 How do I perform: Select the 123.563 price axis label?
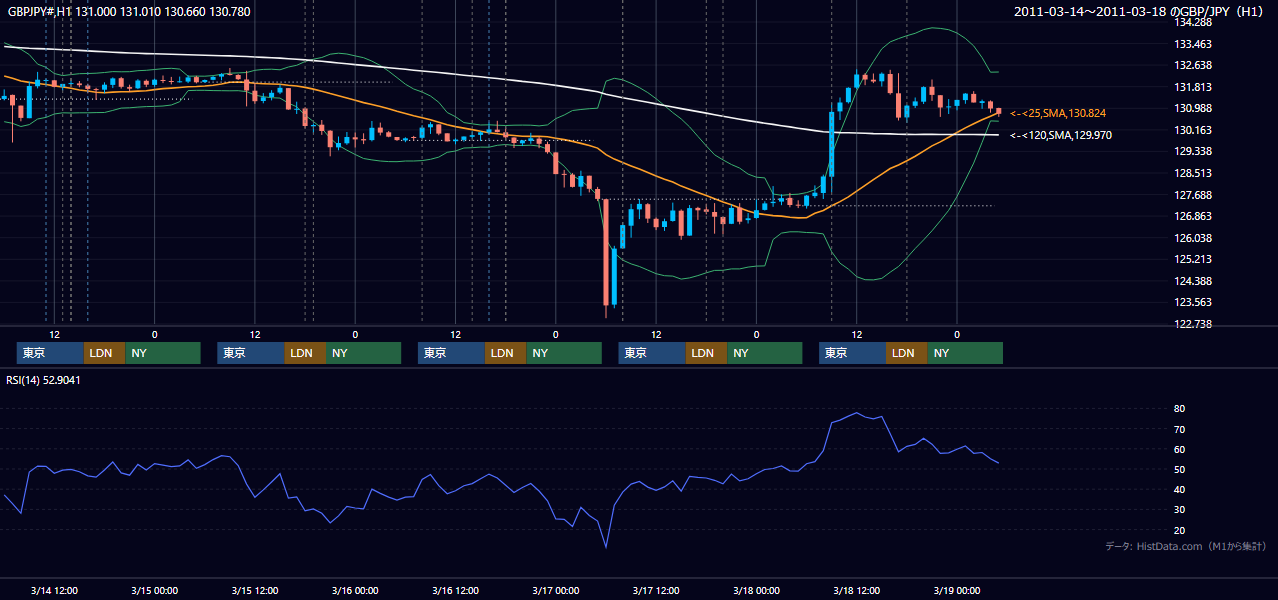coord(1191,302)
